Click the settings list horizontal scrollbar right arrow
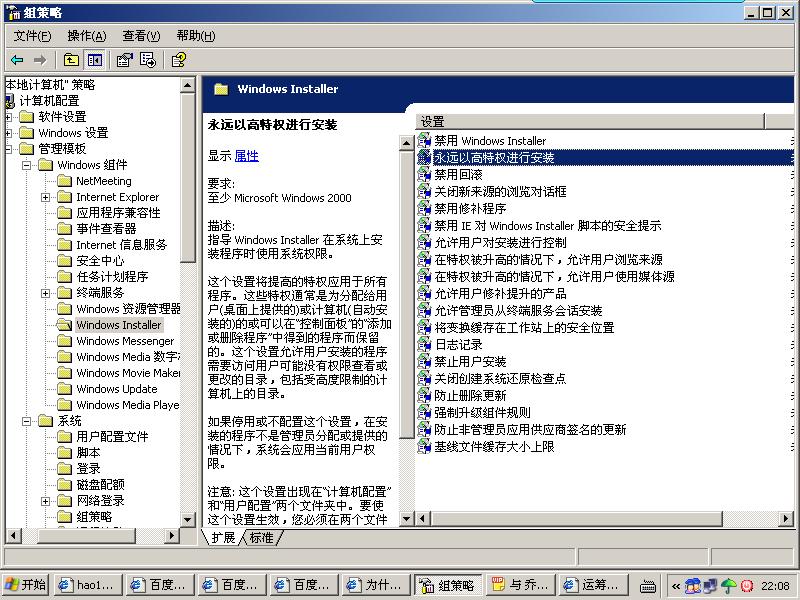This screenshot has width=800, height=600. (x=786, y=519)
